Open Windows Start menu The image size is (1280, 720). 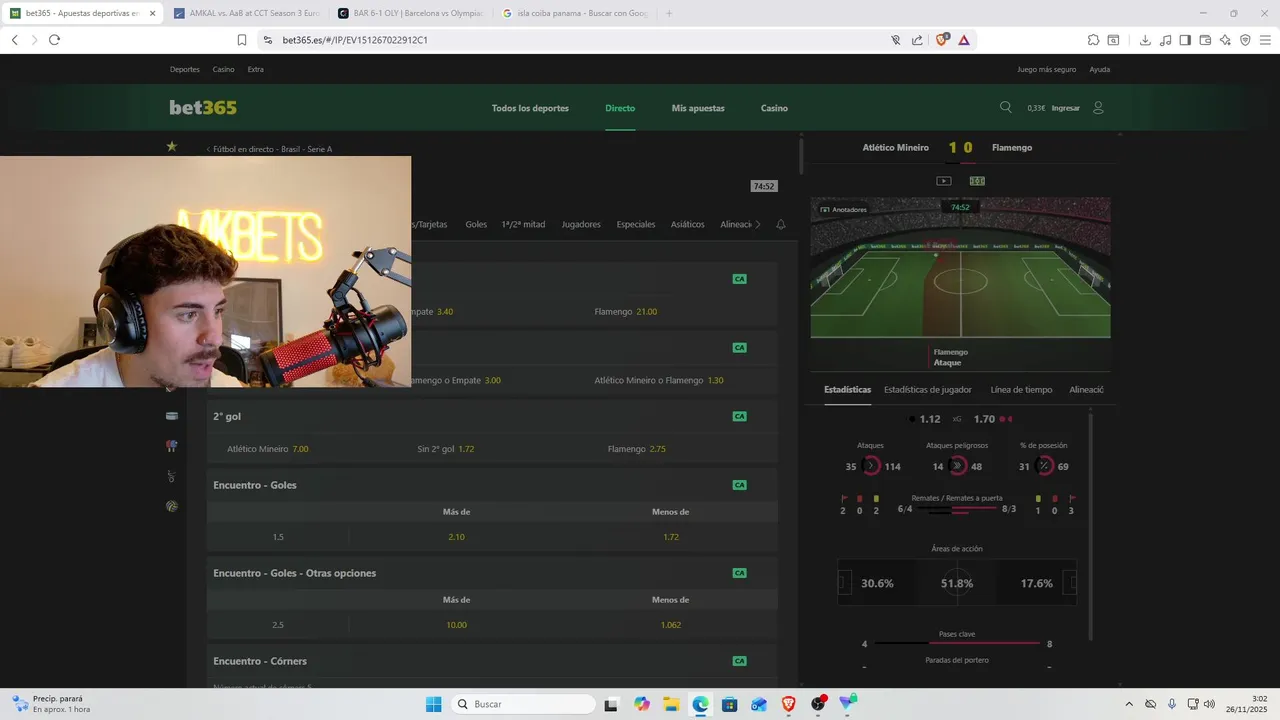(x=433, y=704)
